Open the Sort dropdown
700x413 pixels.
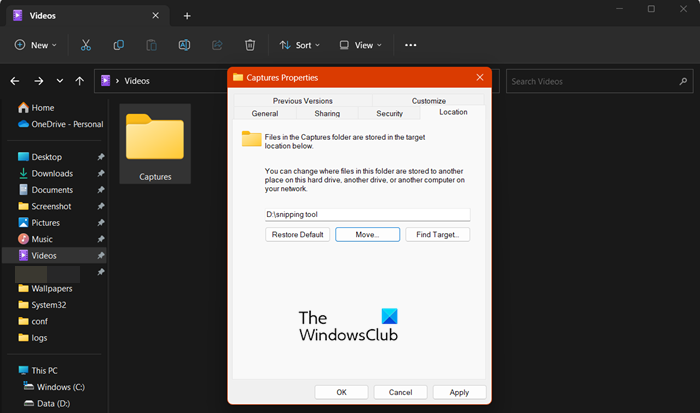coord(300,45)
